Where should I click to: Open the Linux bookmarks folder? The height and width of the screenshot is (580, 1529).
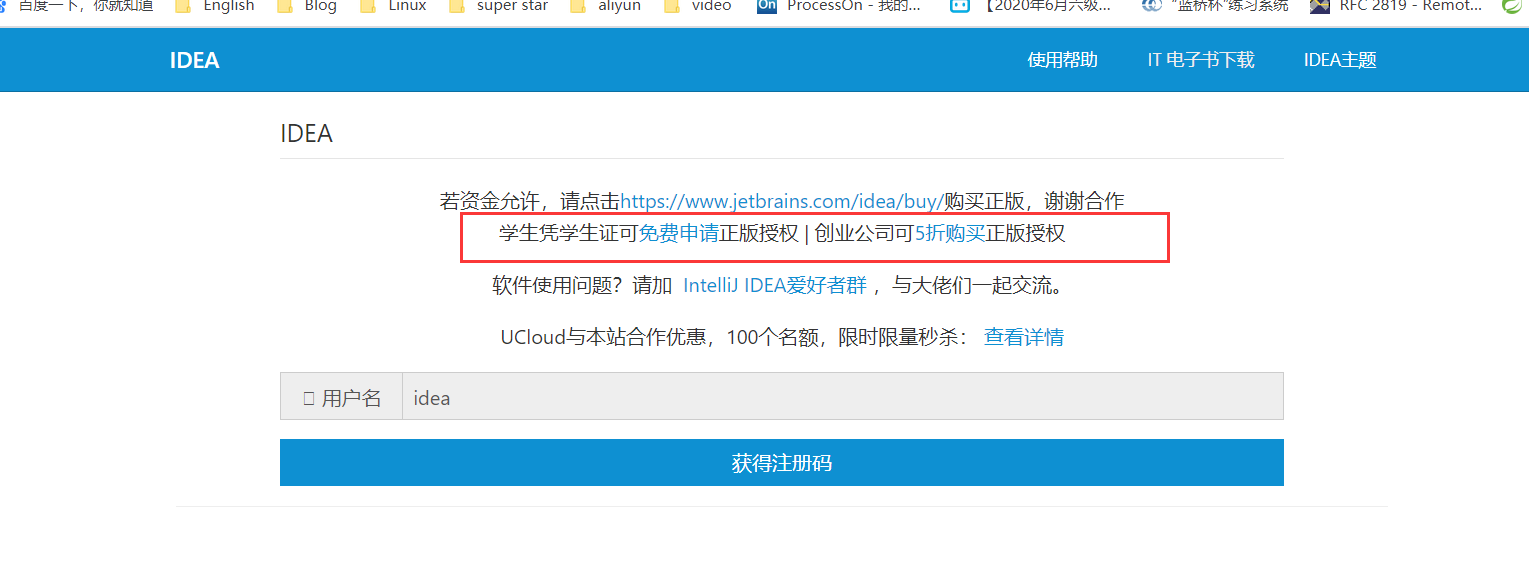click(x=393, y=6)
